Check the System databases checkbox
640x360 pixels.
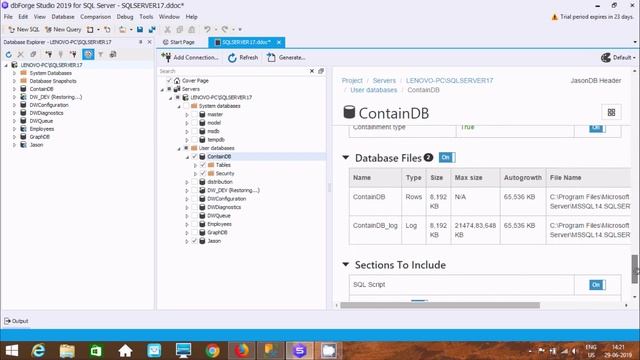point(186,106)
